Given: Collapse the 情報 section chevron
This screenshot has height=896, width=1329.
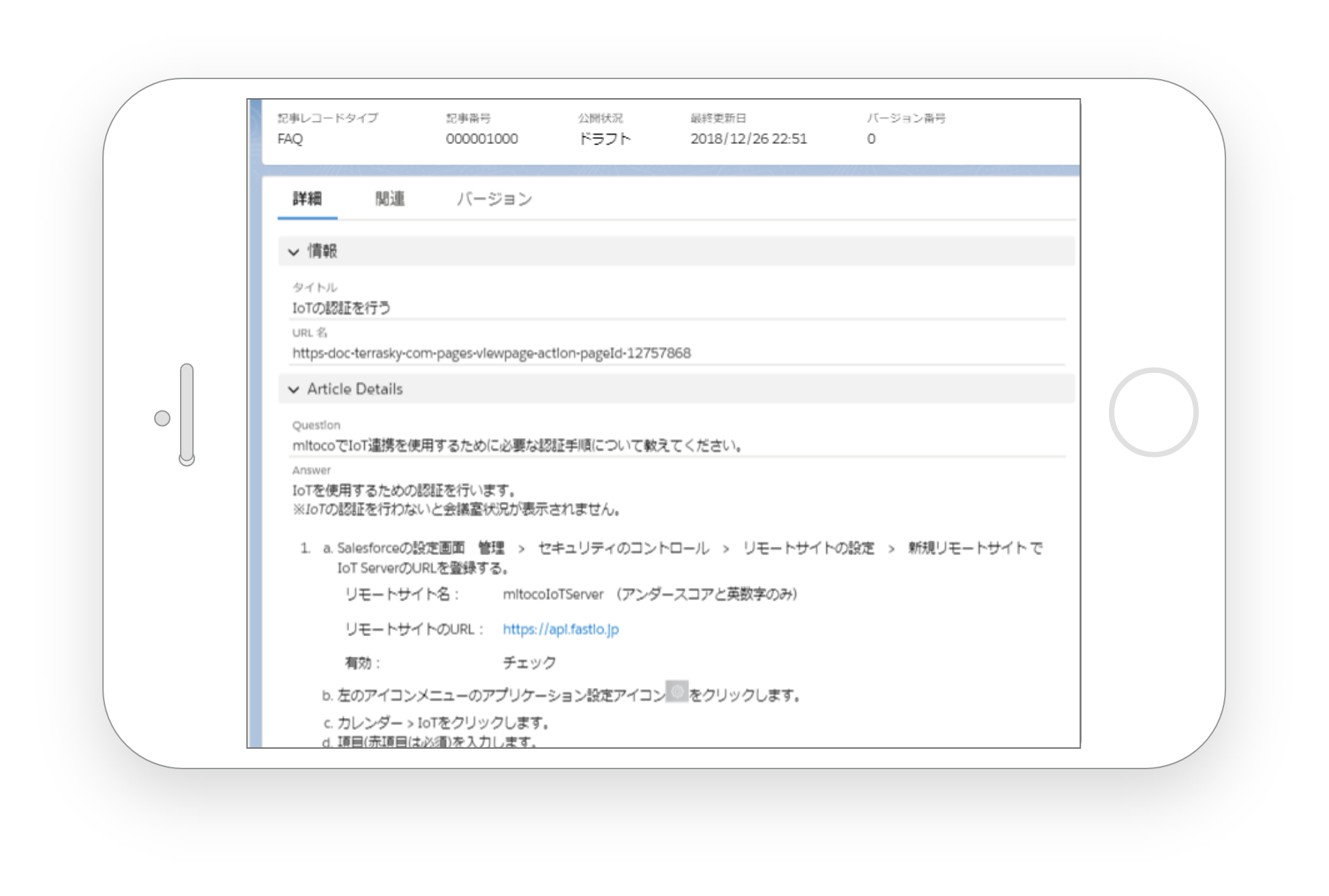Looking at the screenshot, I should (294, 252).
